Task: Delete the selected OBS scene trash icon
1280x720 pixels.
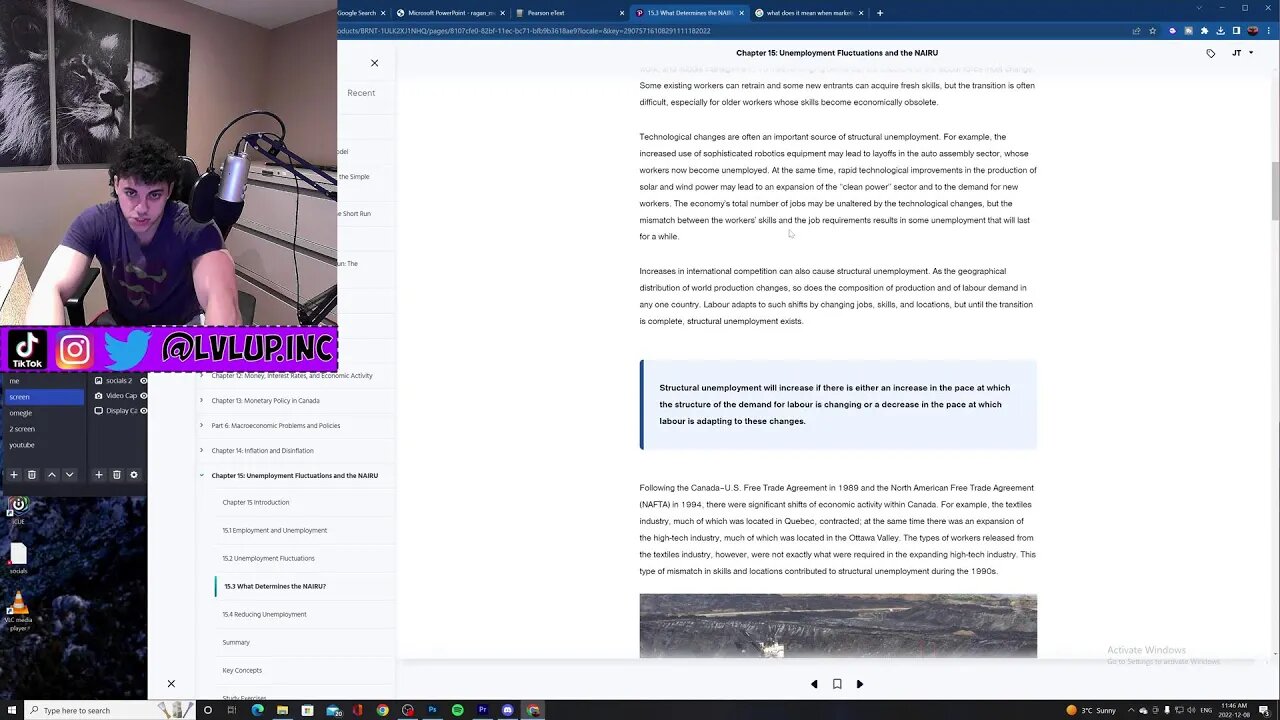Action: (32, 475)
